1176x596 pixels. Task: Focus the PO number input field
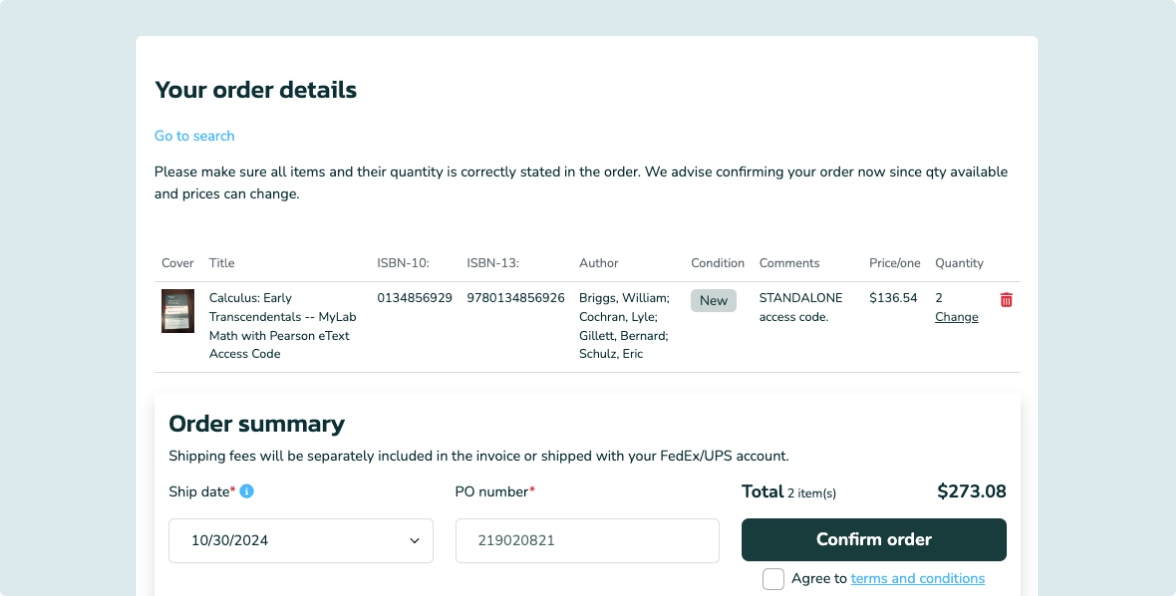[587, 541]
